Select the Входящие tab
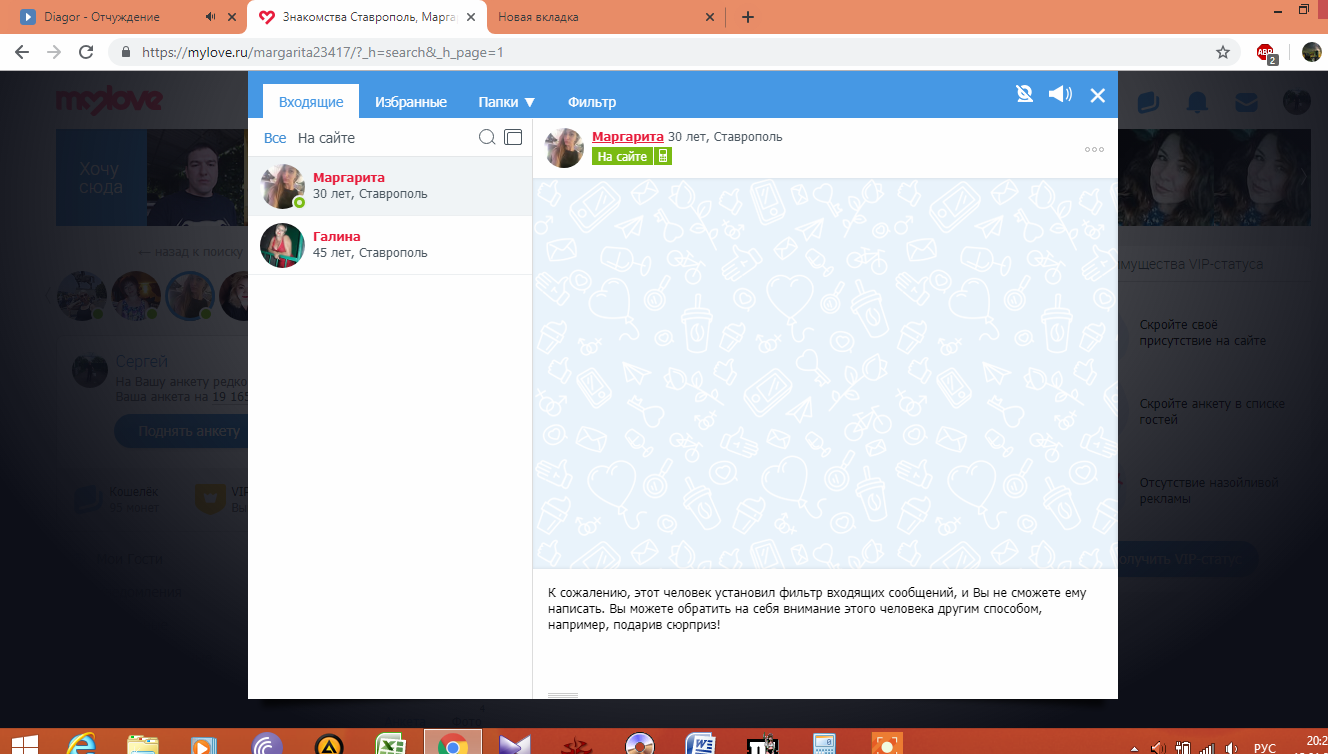The image size is (1328, 754). (x=311, y=102)
